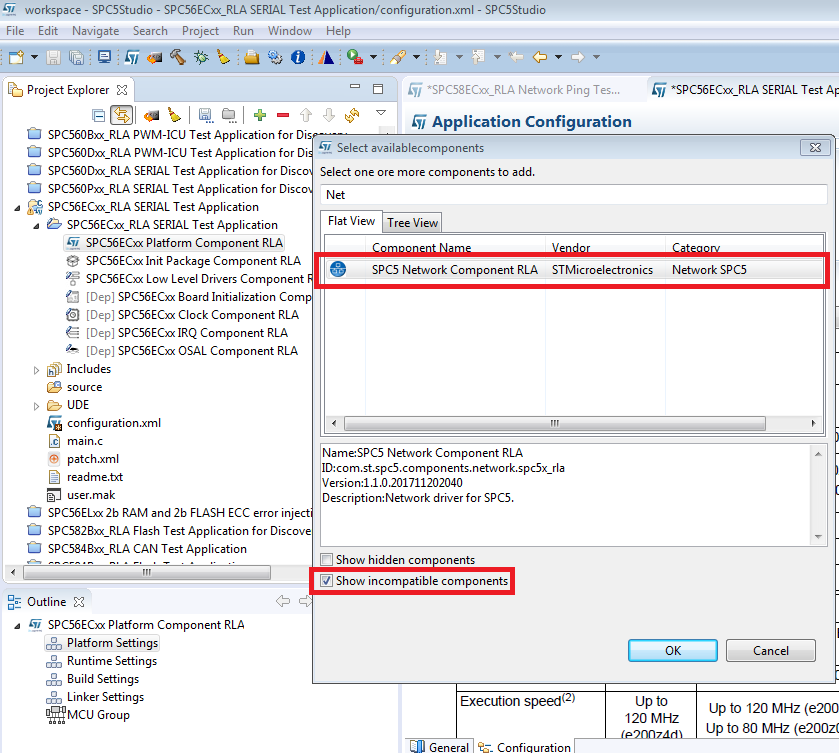Open the Configuration tab at editor bottom
This screenshot has width=839, height=753.
[x=525, y=747]
